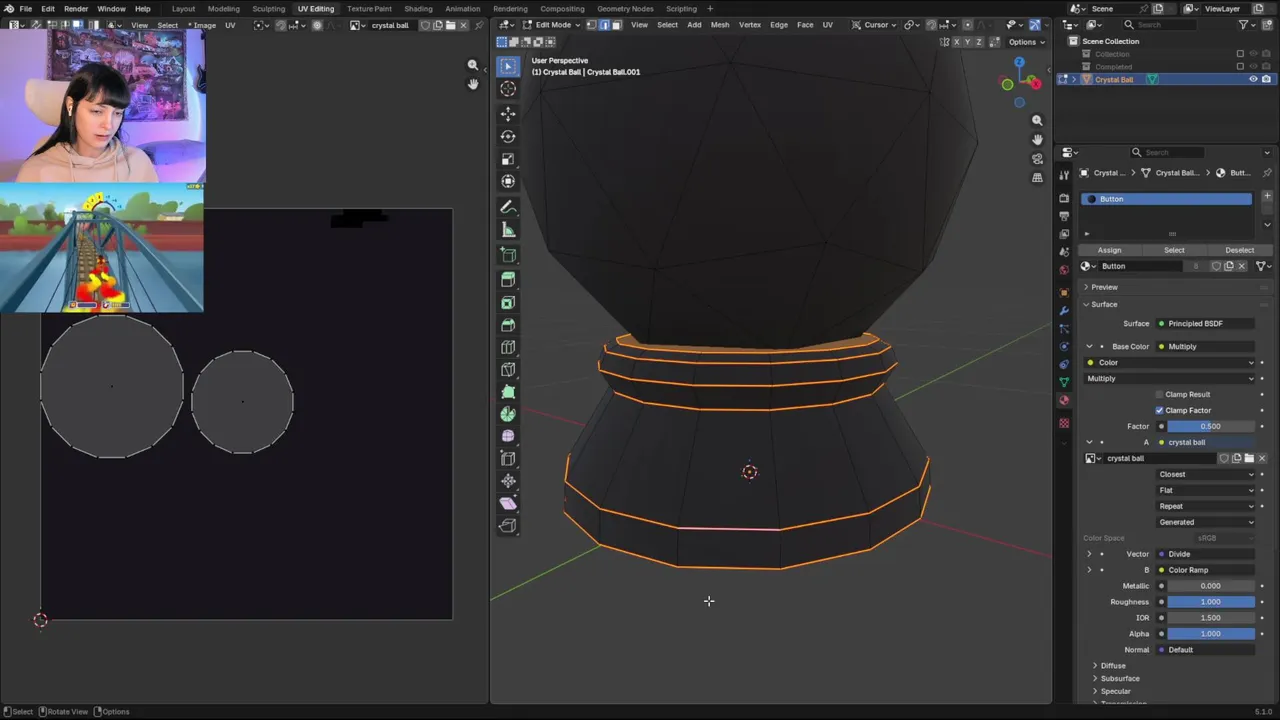Viewport: 1280px width, 720px height.
Task: Open the Multiply blend mode dropdown
Action: click(x=1170, y=378)
